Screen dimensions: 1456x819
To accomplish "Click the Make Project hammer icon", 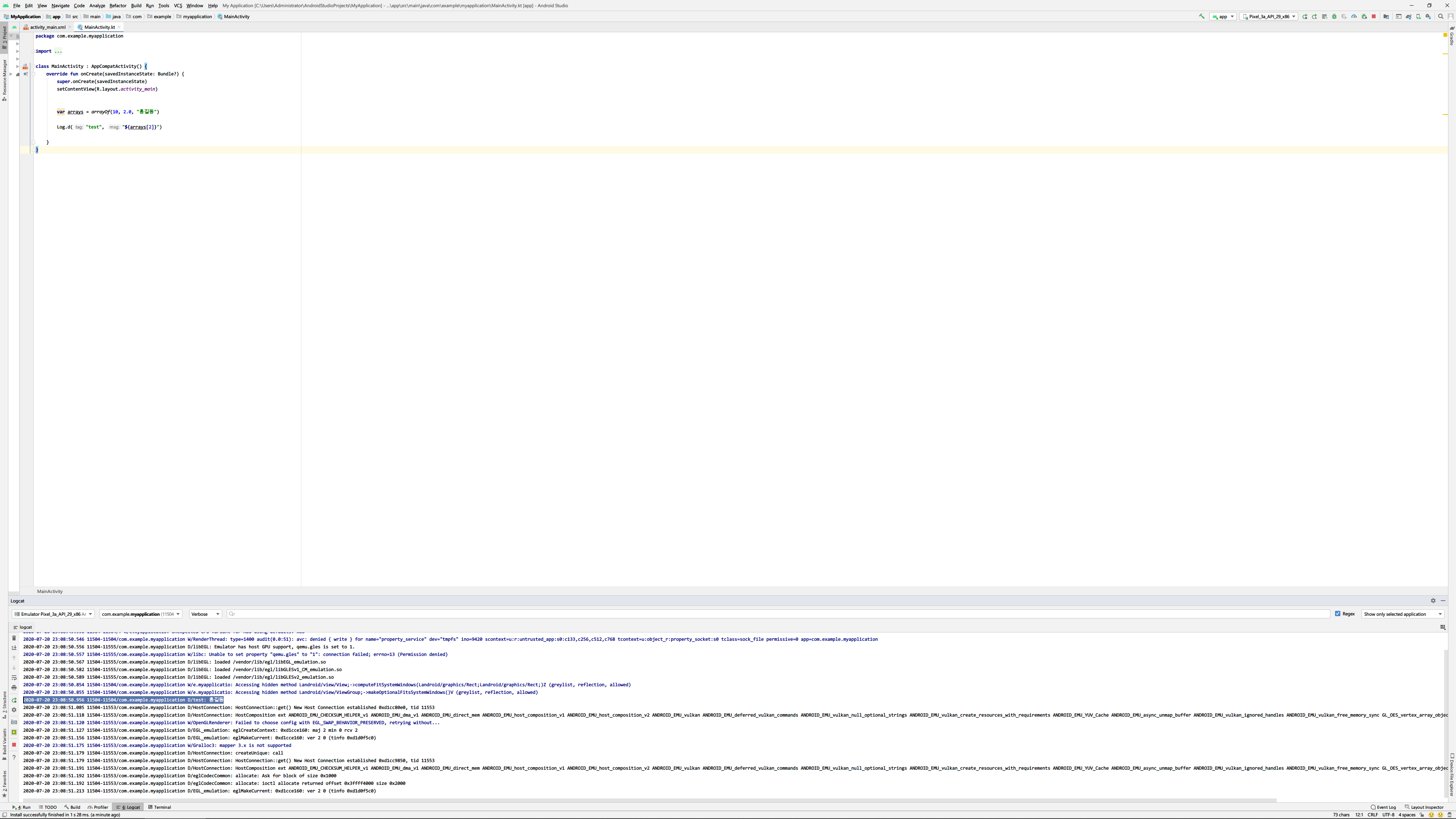I will coord(1202,16).
